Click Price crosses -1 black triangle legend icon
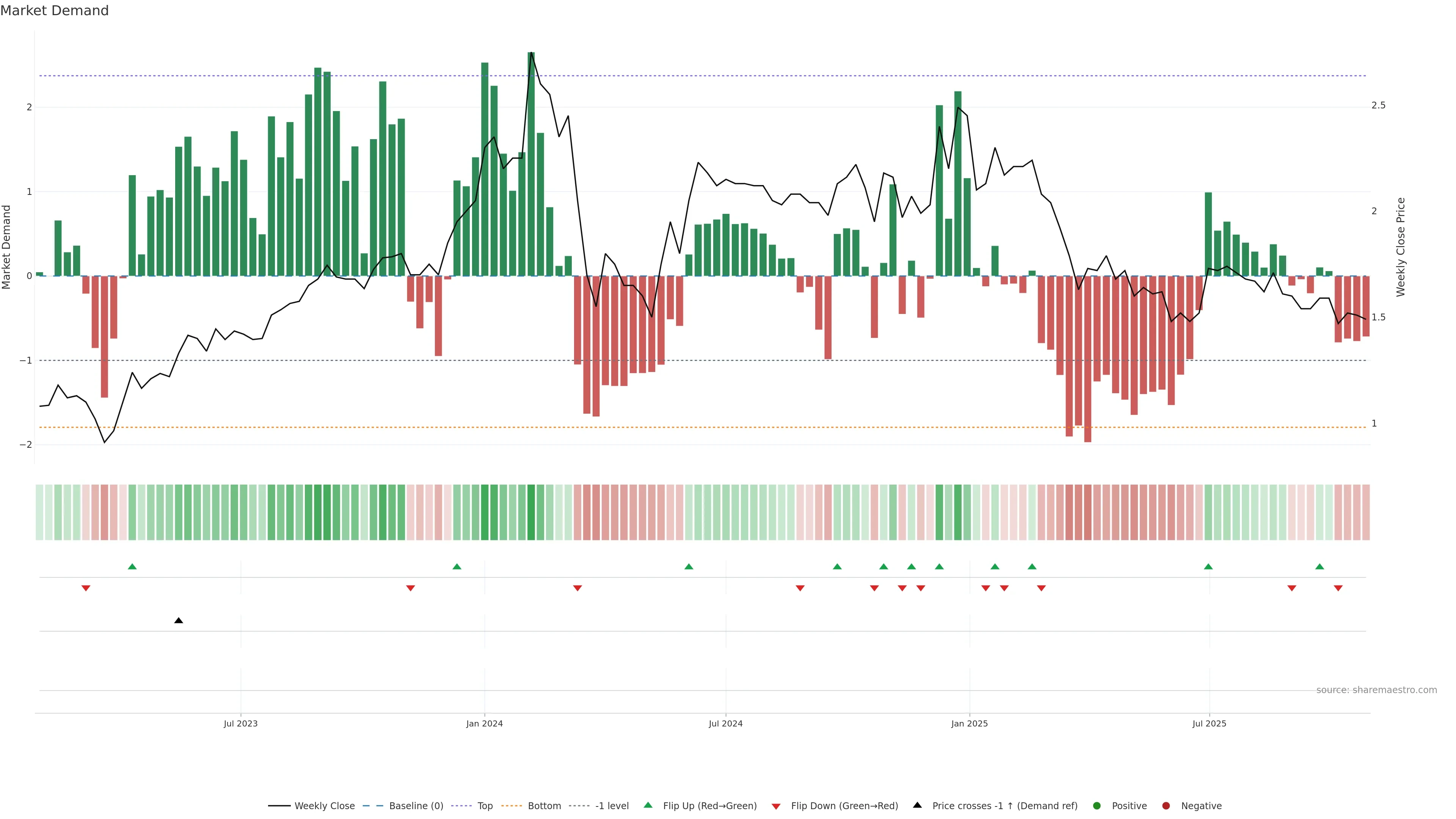The height and width of the screenshot is (819, 1456). tap(917, 805)
